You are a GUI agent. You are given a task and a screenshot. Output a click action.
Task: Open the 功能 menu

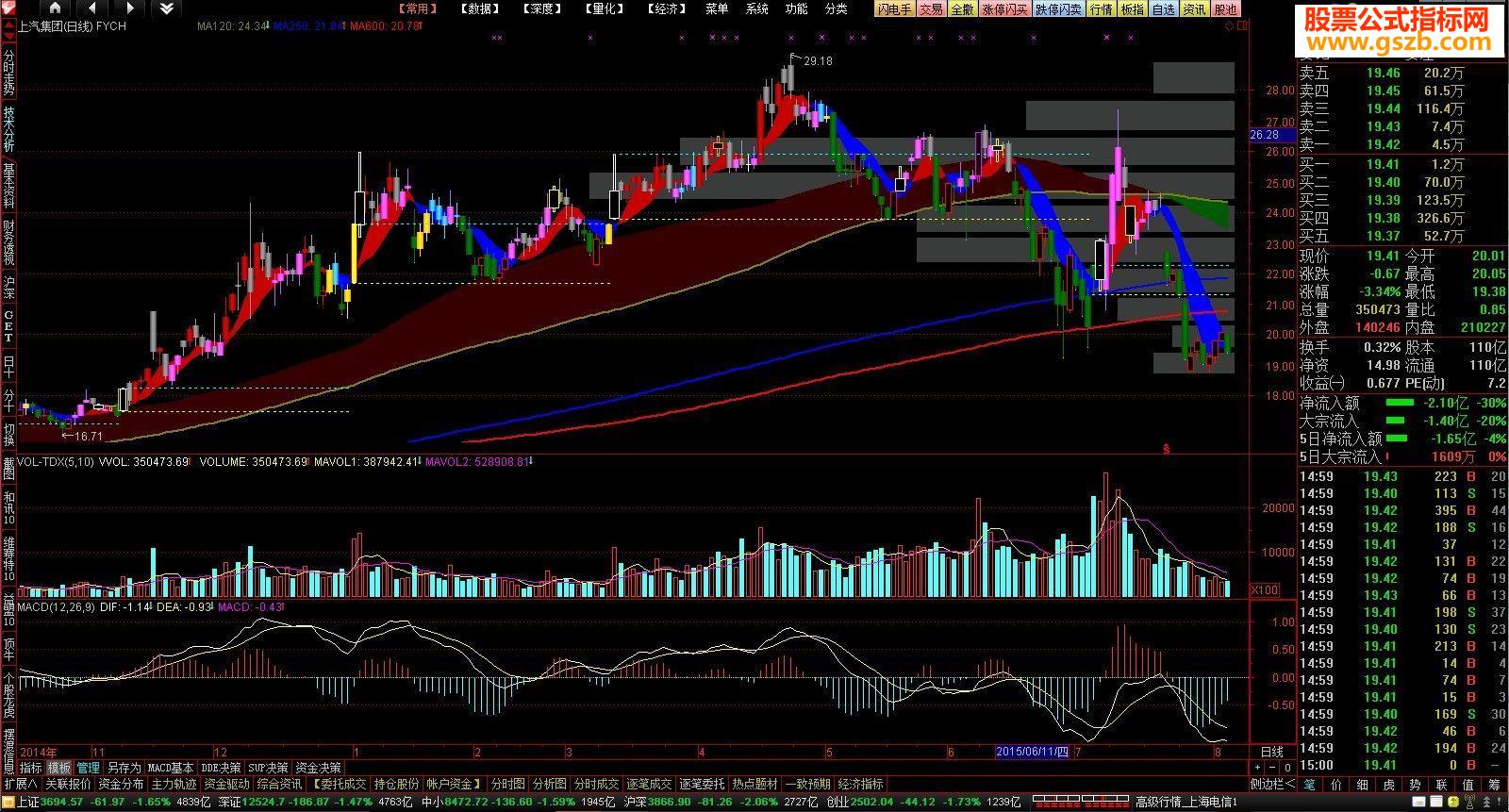point(796,8)
